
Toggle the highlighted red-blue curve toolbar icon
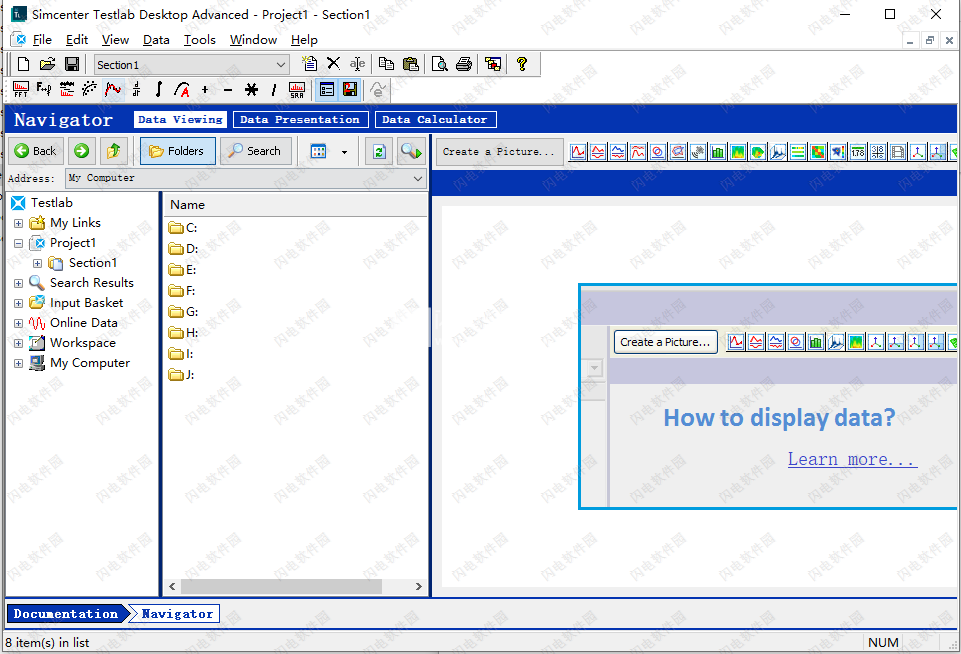point(113,90)
